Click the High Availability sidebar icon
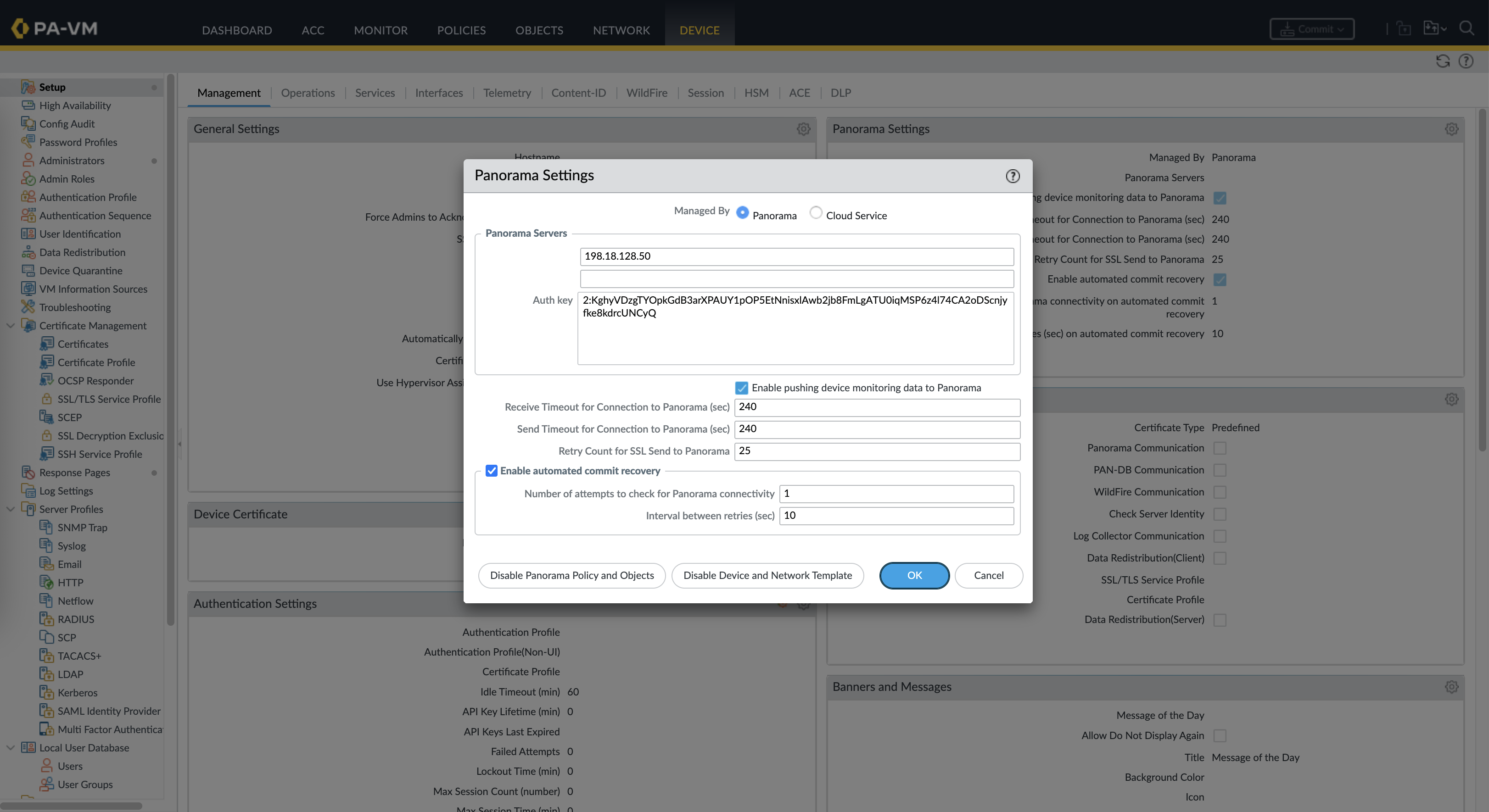This screenshot has width=1489, height=812. click(x=28, y=105)
